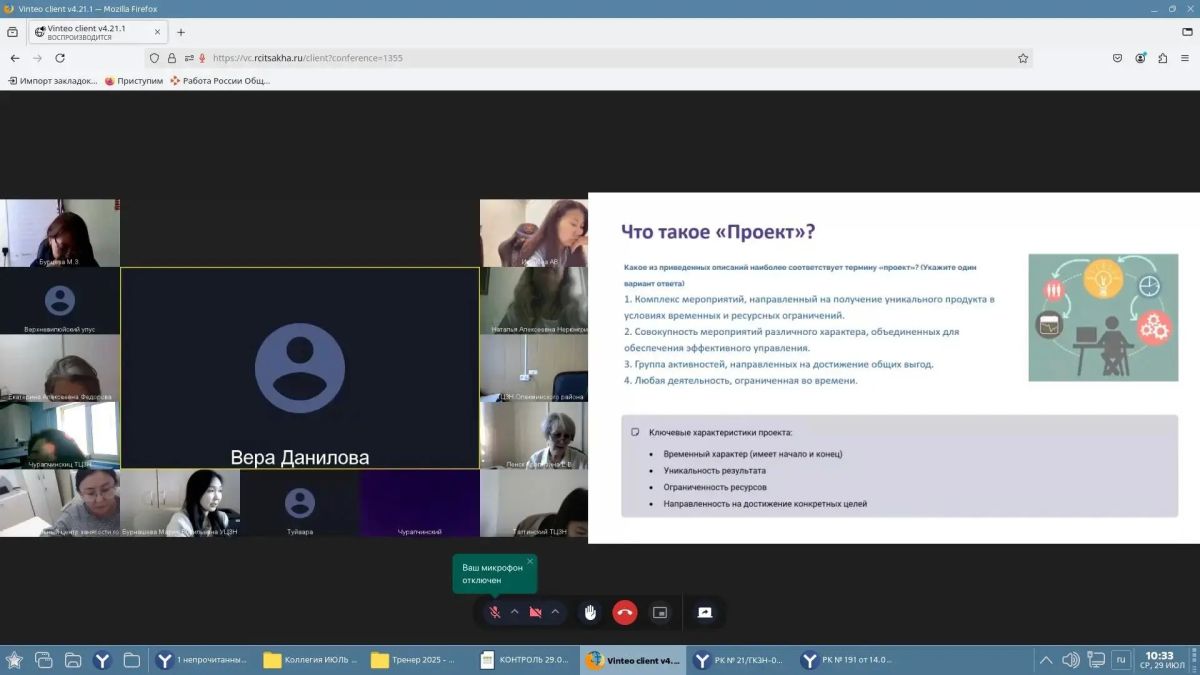Screen dimensions: 1200x675
Task: Open microphone options chevron beside mic icon
Action: 515,612
